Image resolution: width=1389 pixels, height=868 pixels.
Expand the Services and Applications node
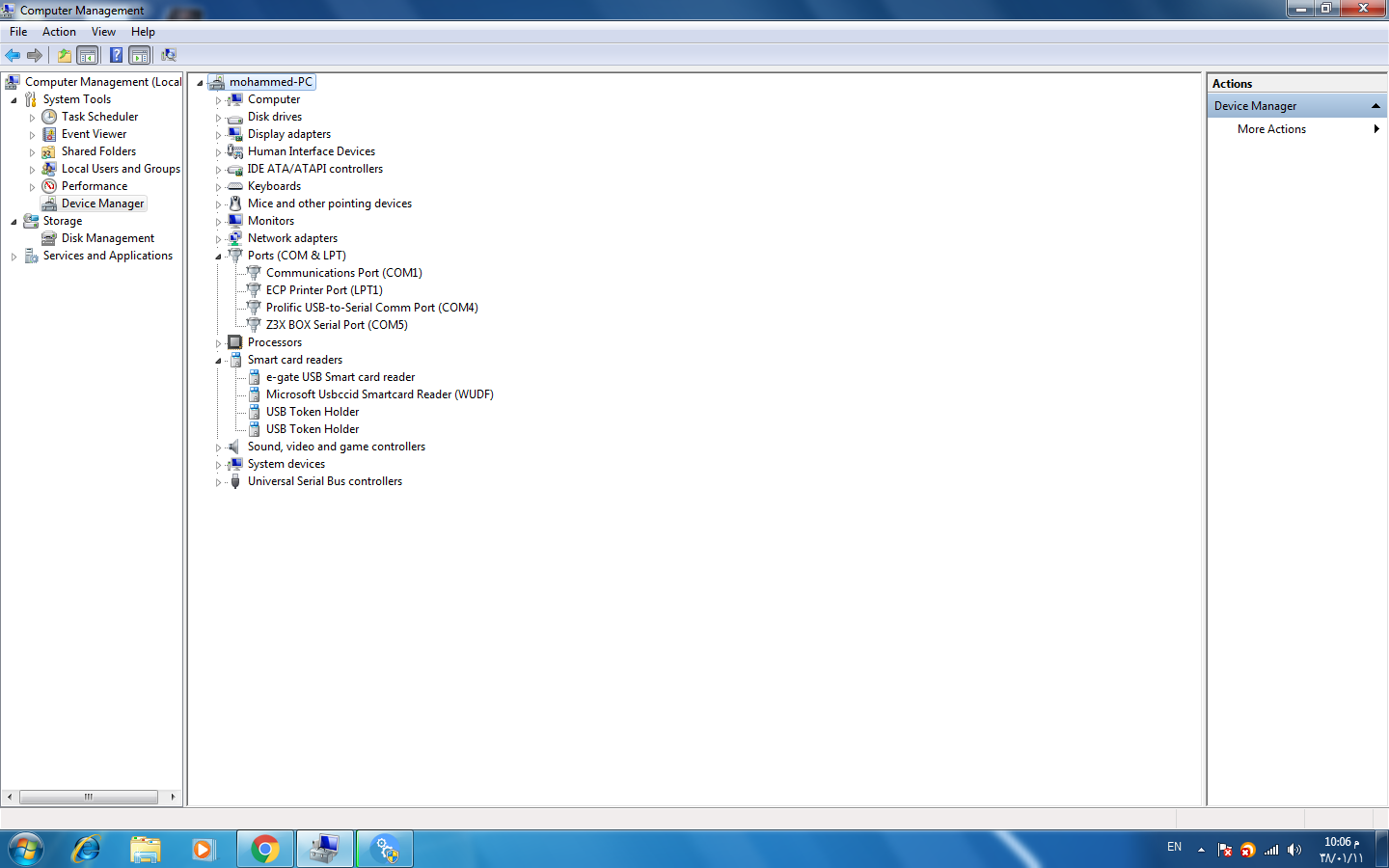14,257
